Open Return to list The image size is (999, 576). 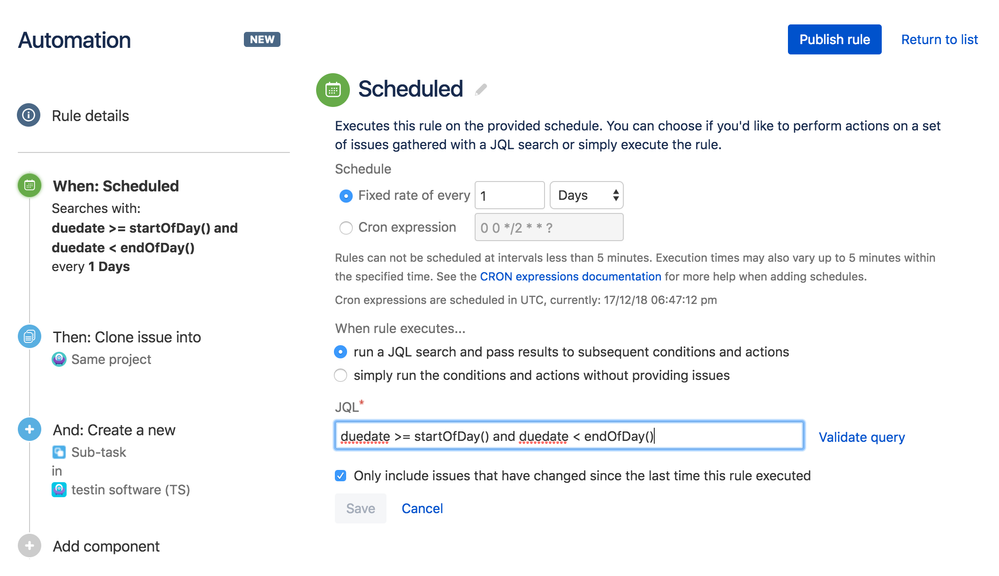(939, 39)
